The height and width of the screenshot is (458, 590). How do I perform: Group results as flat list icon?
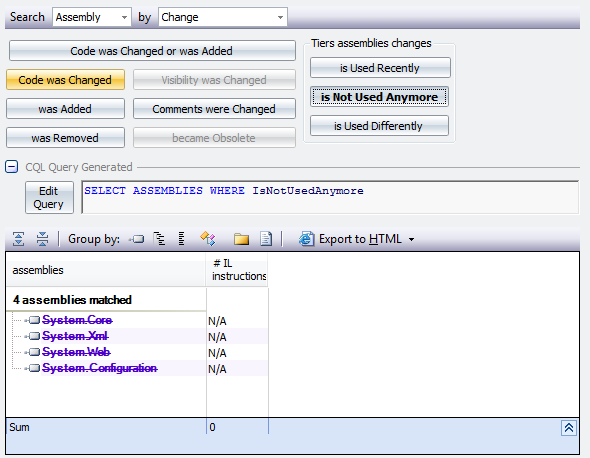[181, 239]
